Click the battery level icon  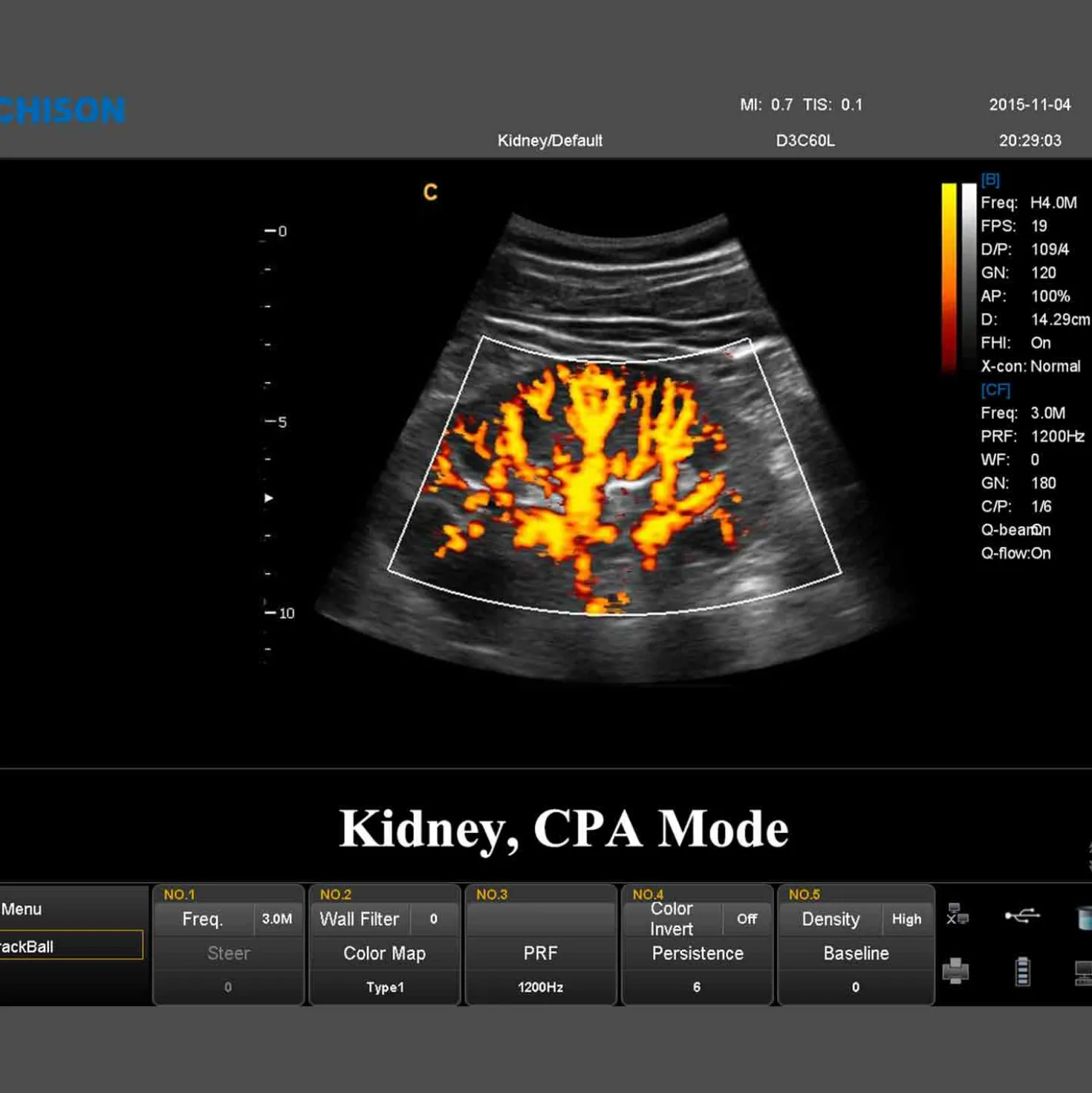pos(1023,971)
